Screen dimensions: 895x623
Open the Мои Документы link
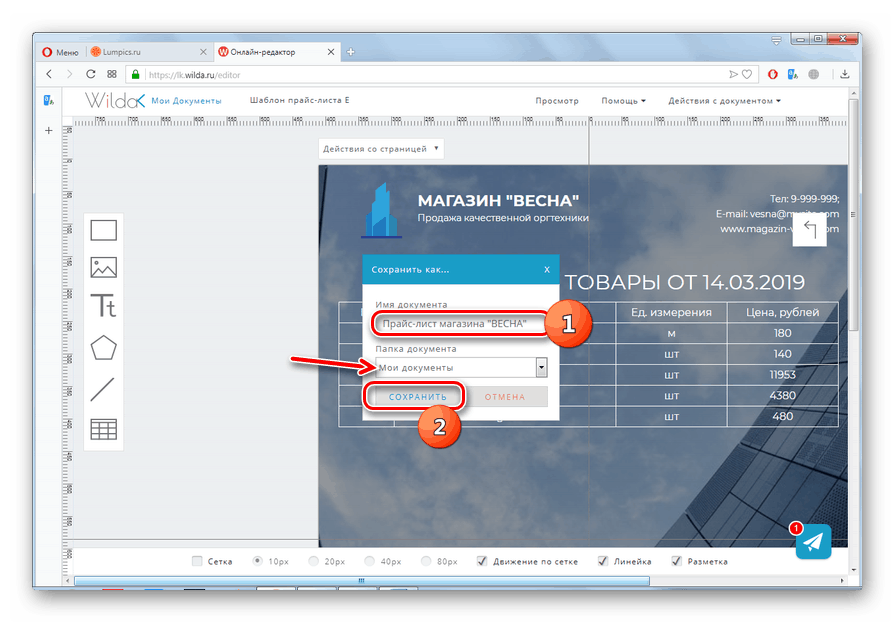point(186,101)
